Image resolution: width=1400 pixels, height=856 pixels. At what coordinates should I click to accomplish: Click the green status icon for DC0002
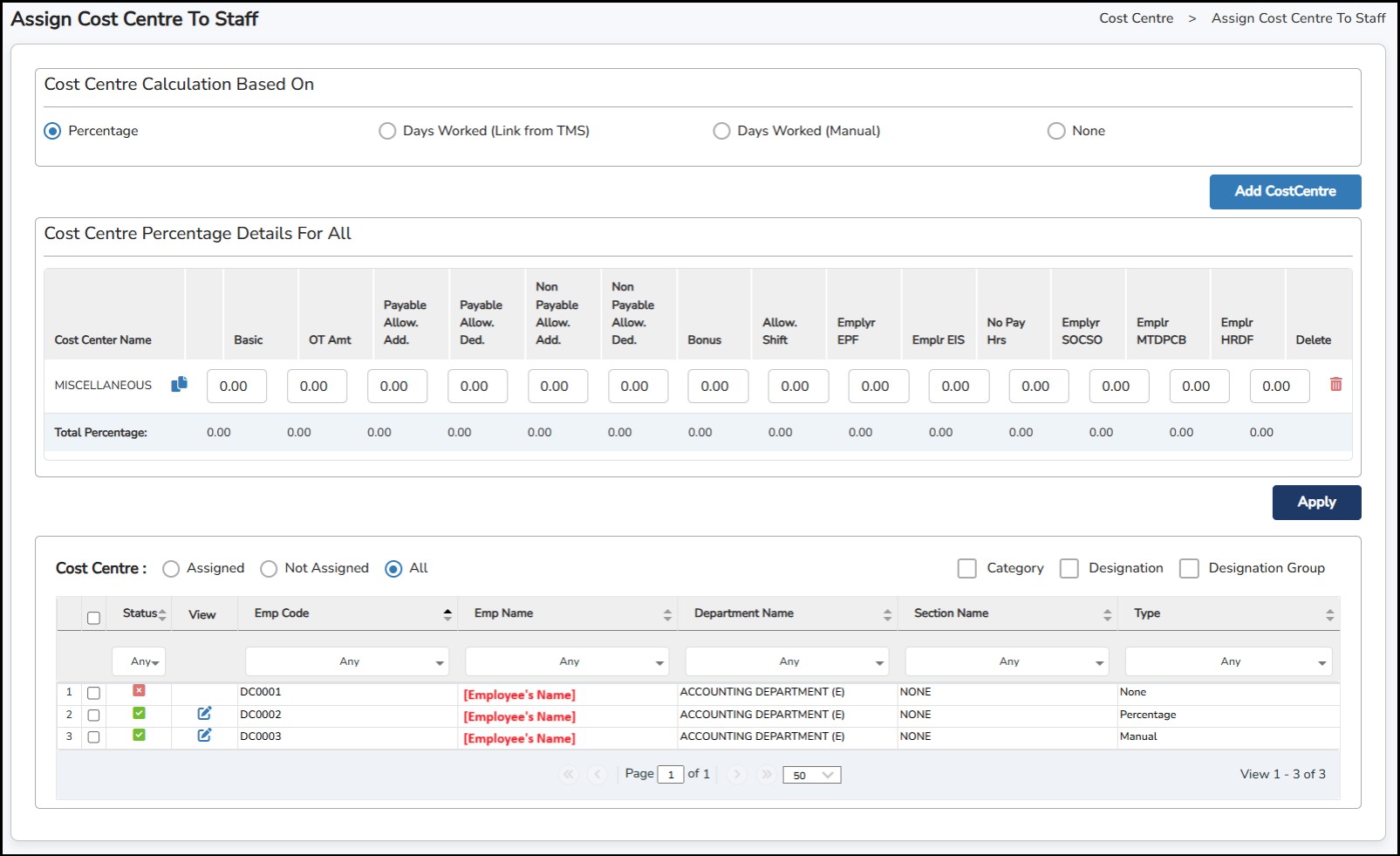(x=139, y=714)
